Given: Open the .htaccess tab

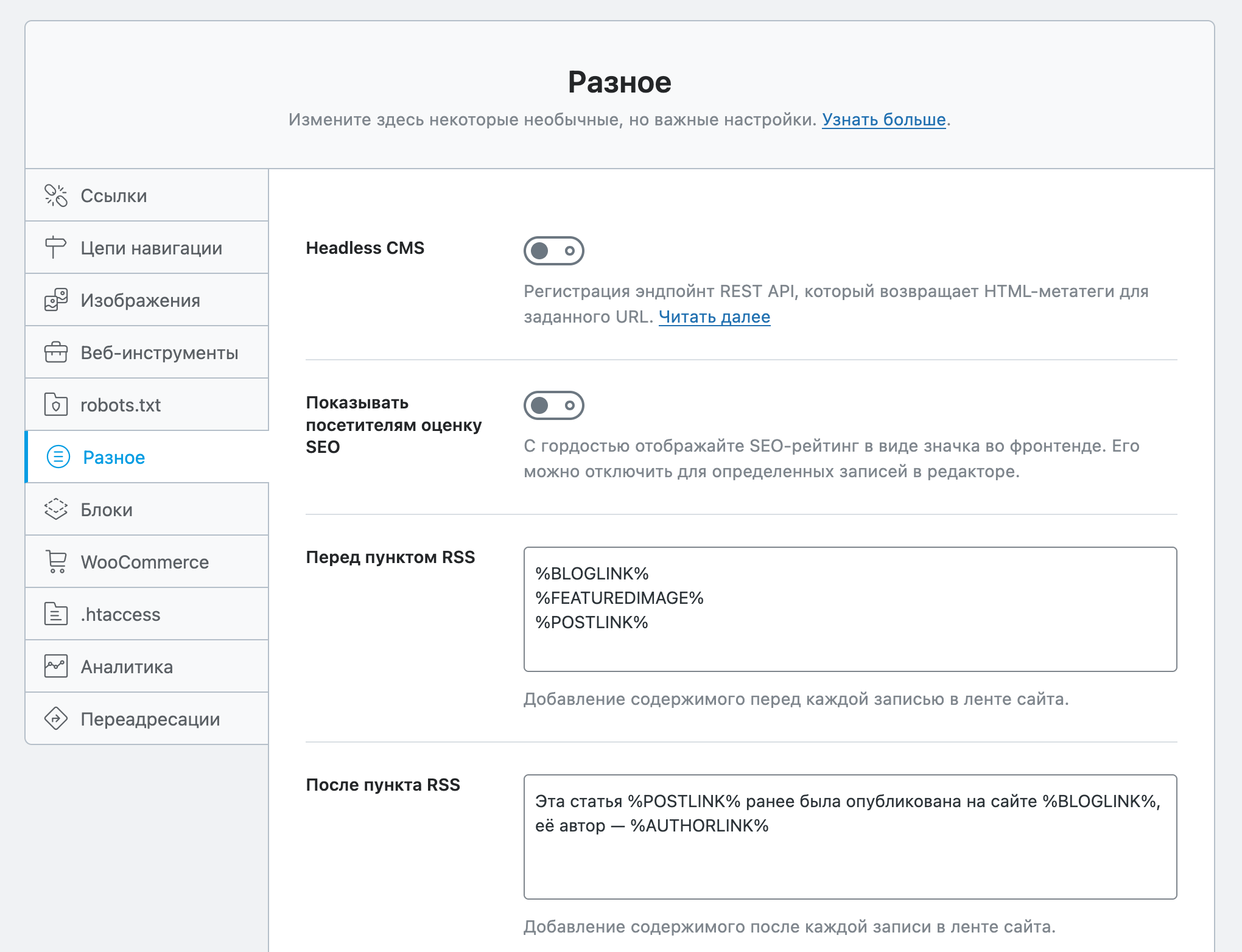Looking at the screenshot, I should pyautogui.click(x=147, y=614).
